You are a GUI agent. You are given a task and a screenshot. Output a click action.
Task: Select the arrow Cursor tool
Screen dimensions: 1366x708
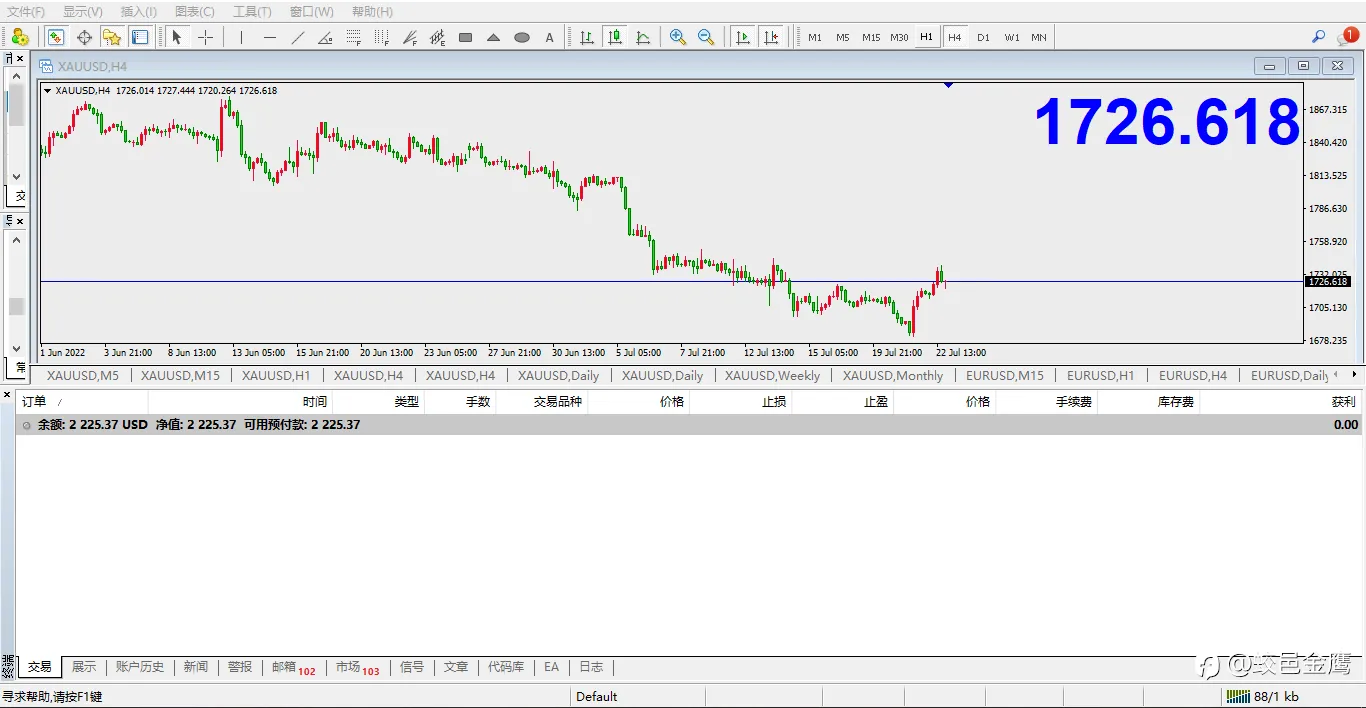[177, 37]
